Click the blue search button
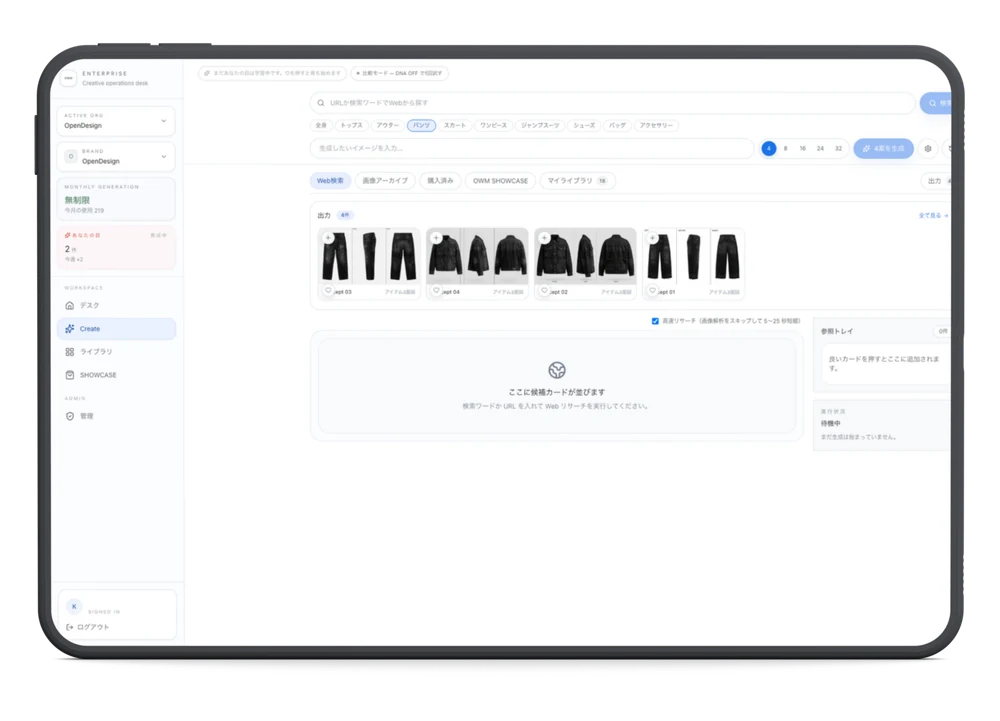This screenshot has width=1000, height=721. [x=936, y=103]
